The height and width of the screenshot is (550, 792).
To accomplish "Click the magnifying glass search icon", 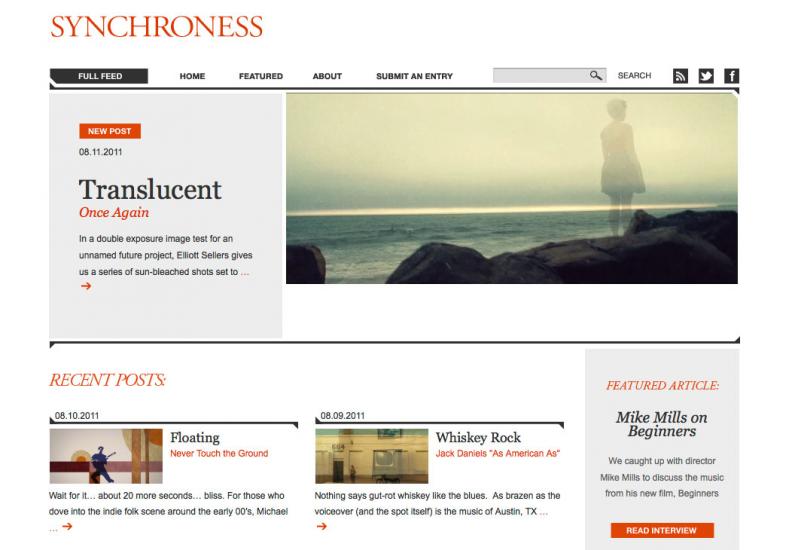I will [596, 75].
